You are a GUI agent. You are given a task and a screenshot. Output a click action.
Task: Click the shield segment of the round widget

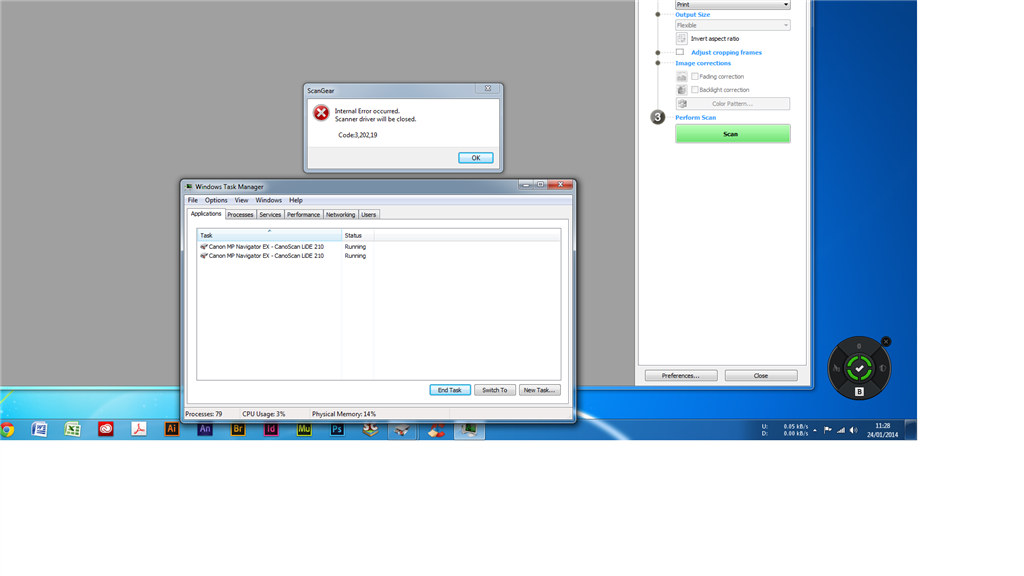pos(882,368)
